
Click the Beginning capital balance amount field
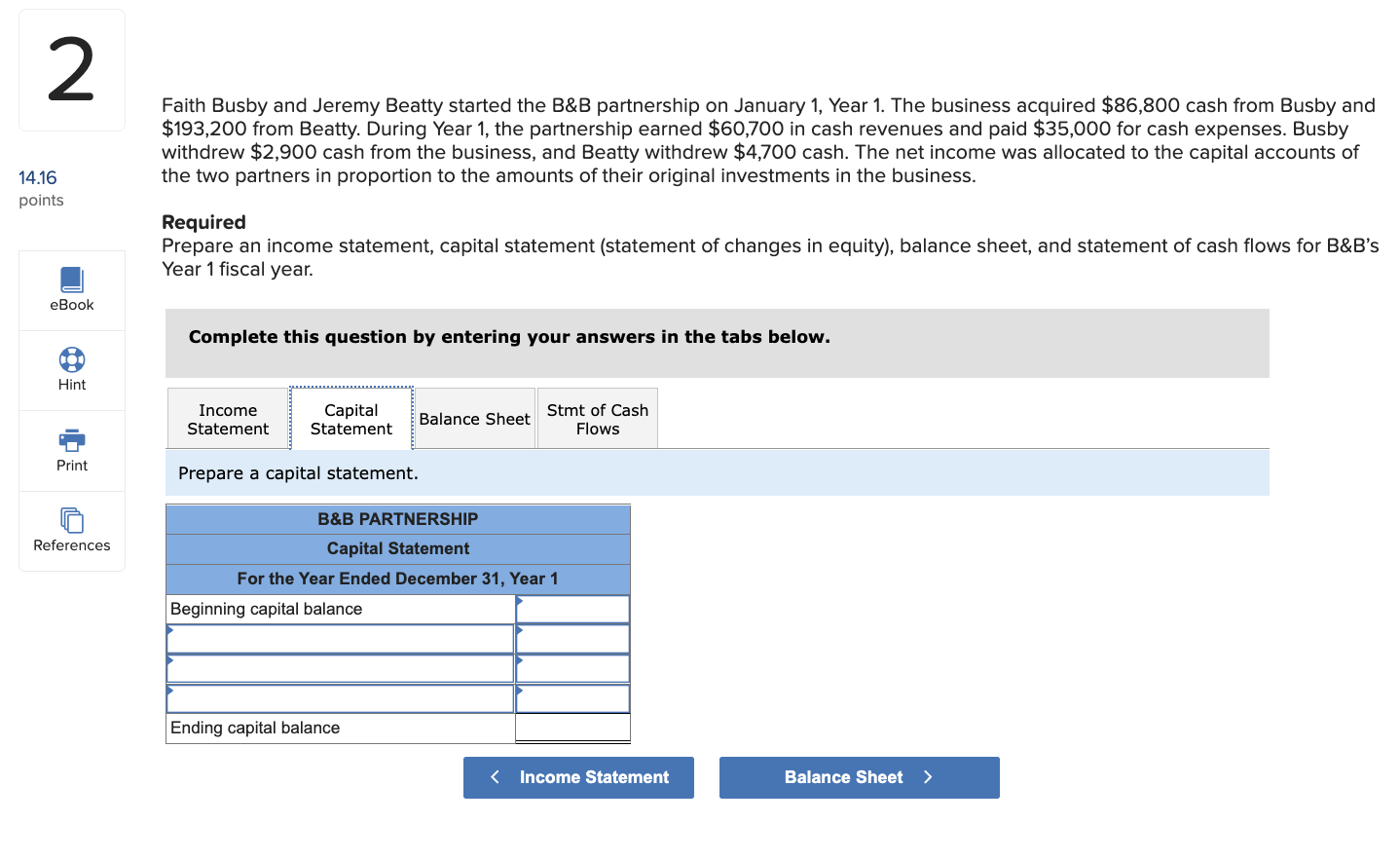pos(572,609)
